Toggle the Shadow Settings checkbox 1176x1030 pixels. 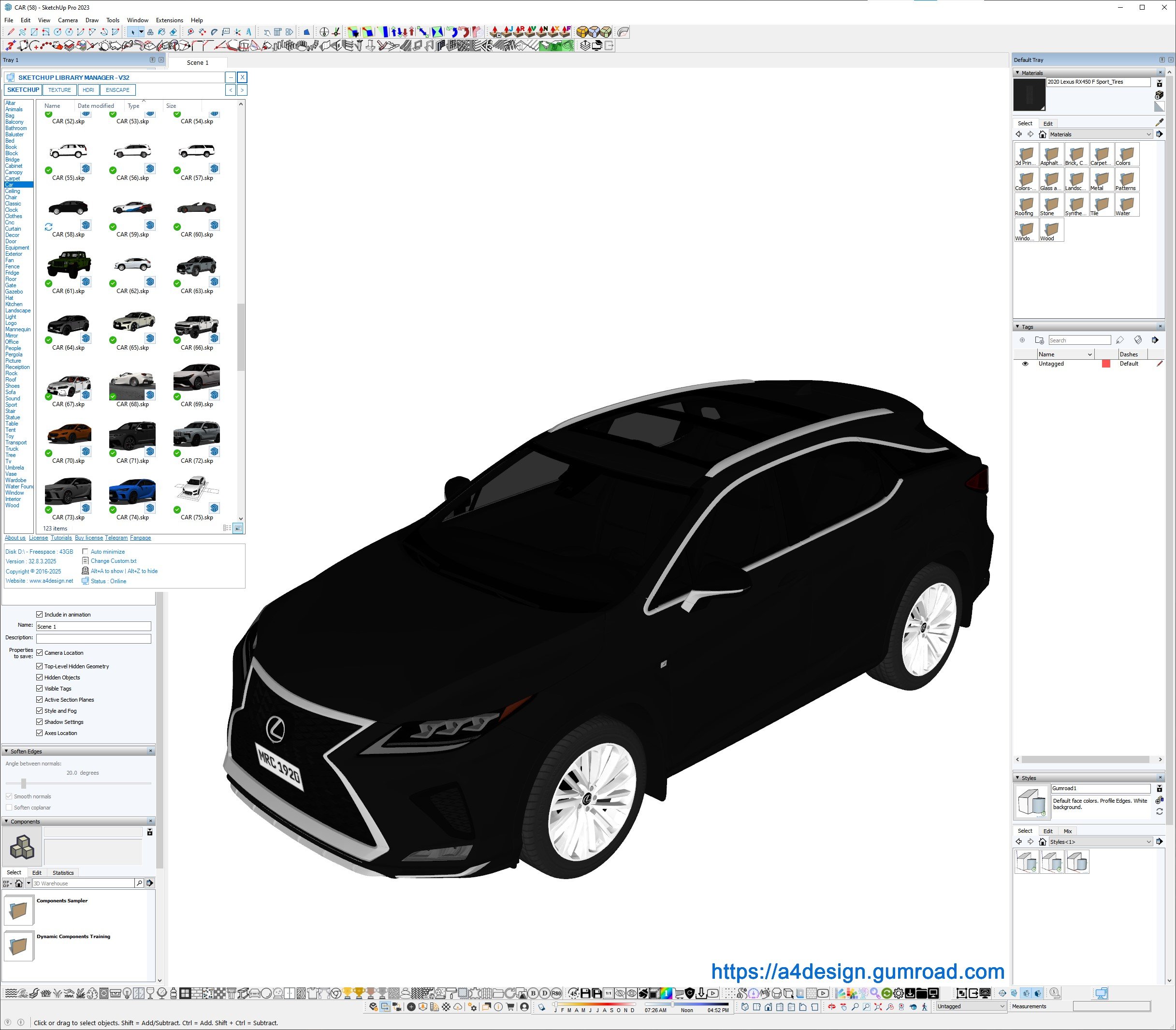coord(40,722)
